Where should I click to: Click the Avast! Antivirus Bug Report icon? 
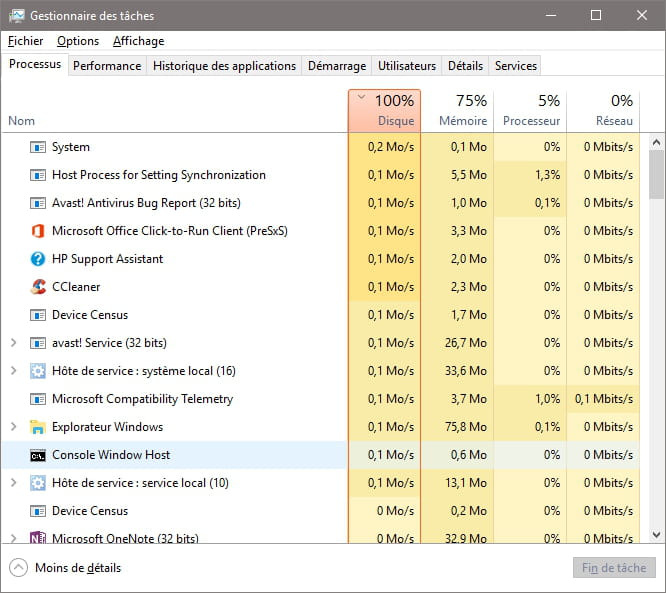coord(38,203)
